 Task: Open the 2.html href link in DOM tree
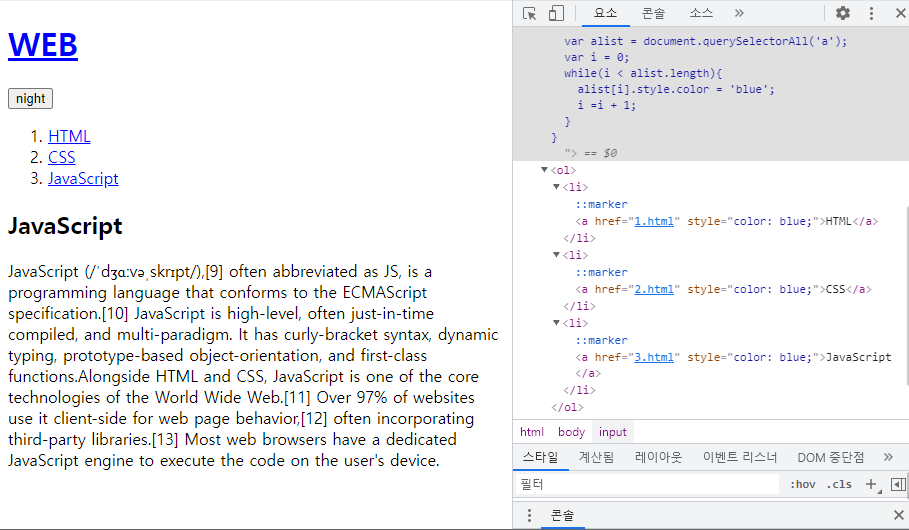[x=654, y=289]
